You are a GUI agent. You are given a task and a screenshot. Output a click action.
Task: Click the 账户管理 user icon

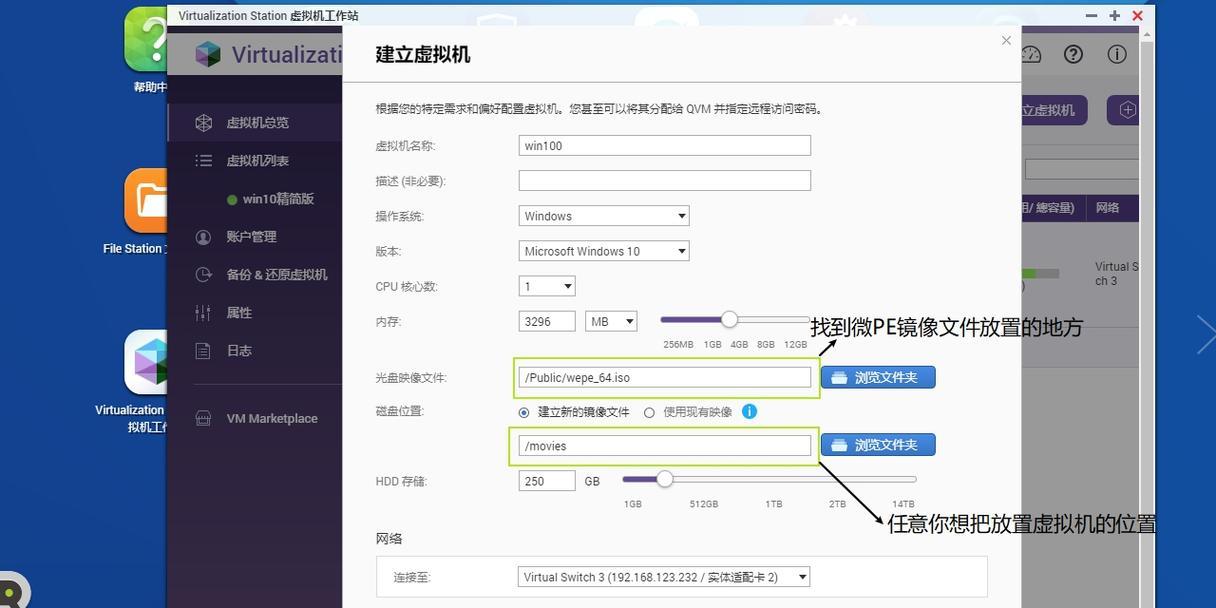pyautogui.click(x=204, y=237)
